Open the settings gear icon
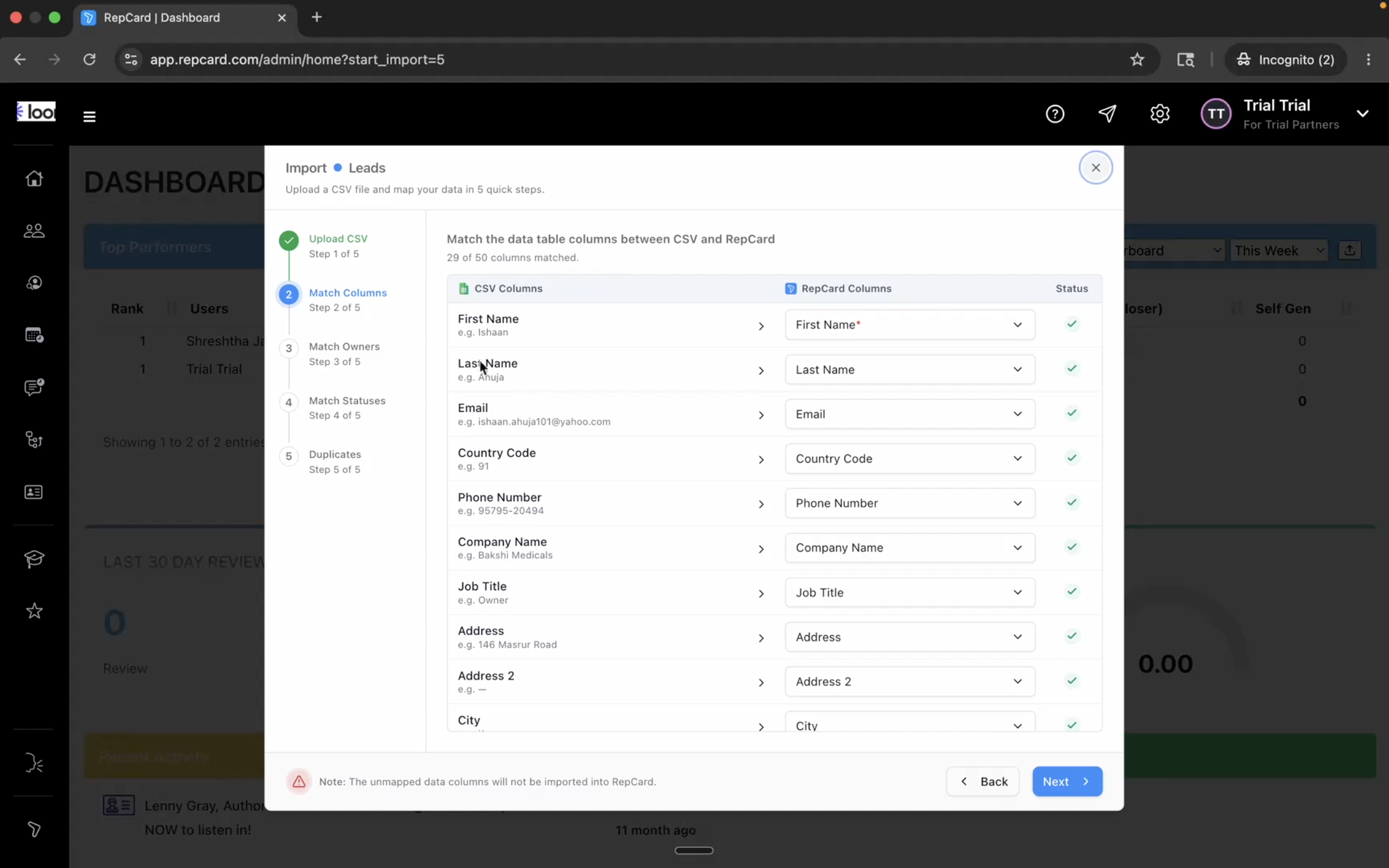This screenshot has width=1389, height=868. tap(1160, 114)
